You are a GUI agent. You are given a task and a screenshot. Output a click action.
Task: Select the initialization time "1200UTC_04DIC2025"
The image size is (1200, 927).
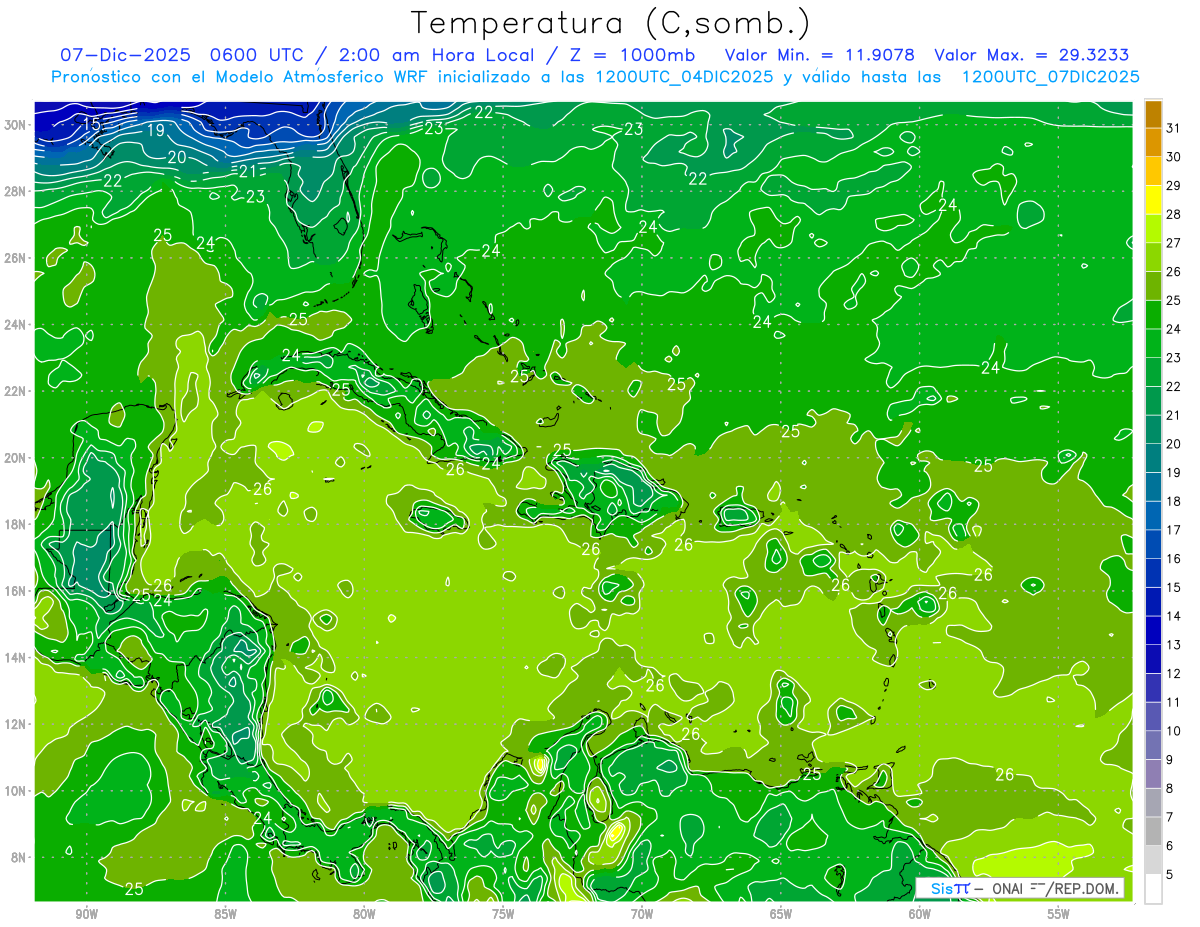pos(684,77)
